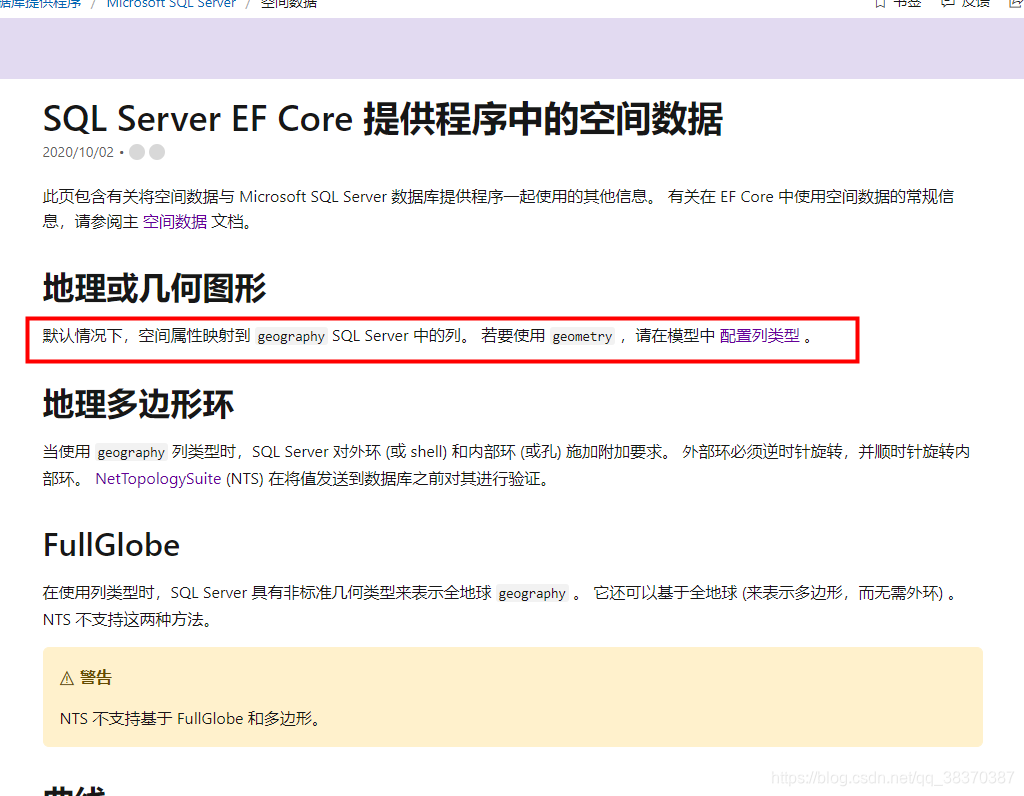Open feedback by clicking 反馈
The image size is (1024, 796).
(975, 3)
